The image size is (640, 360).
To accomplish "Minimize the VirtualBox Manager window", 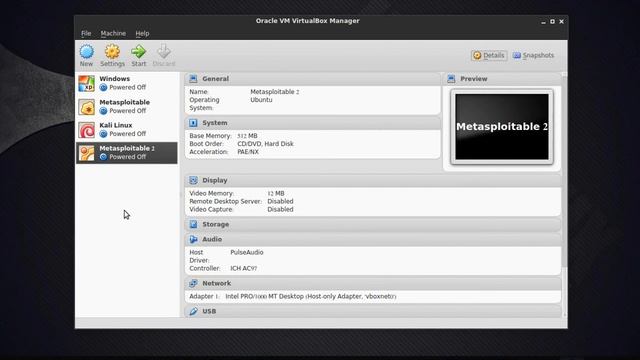I will click(543, 22).
